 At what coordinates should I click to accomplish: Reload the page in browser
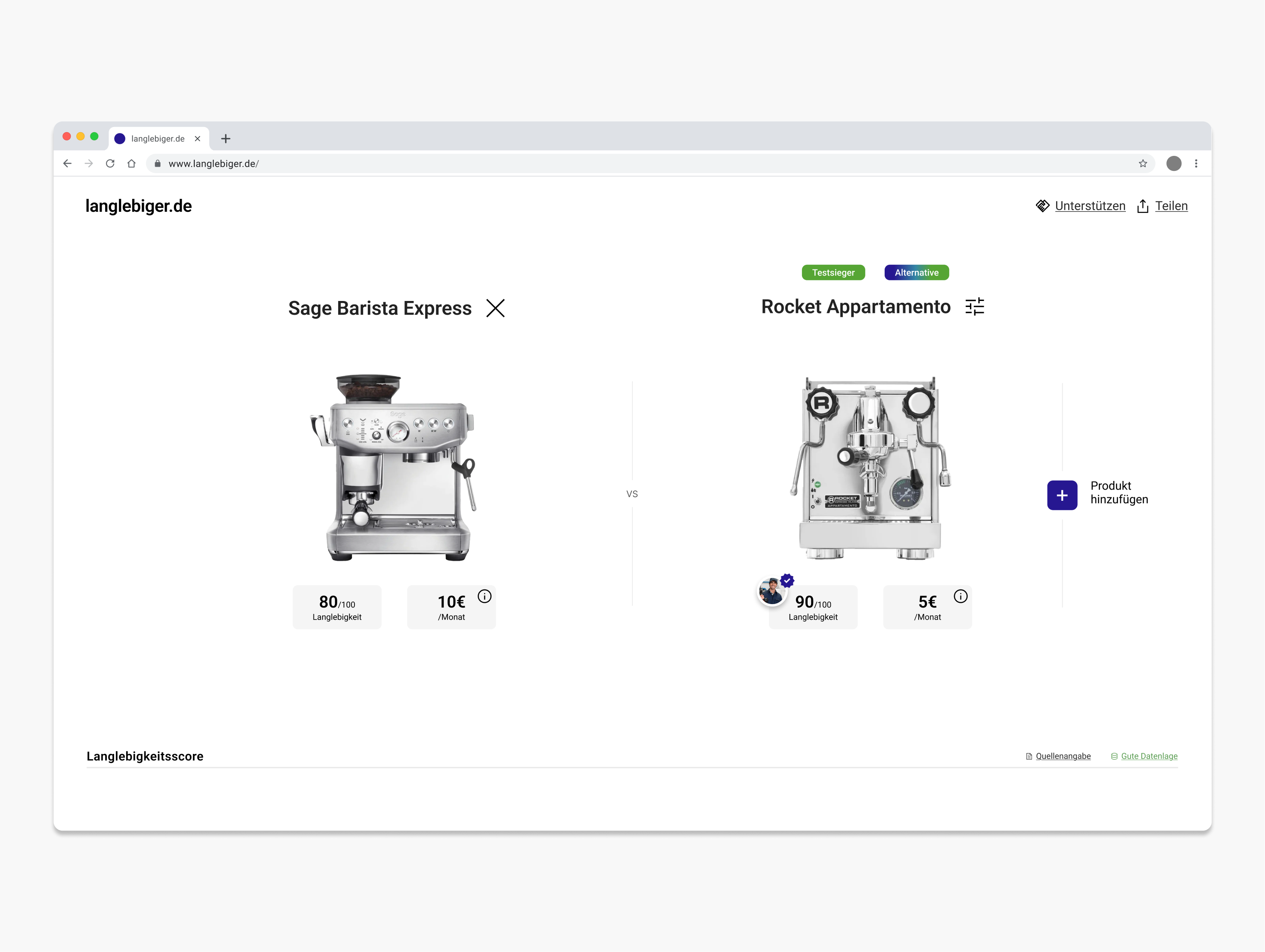tap(110, 164)
